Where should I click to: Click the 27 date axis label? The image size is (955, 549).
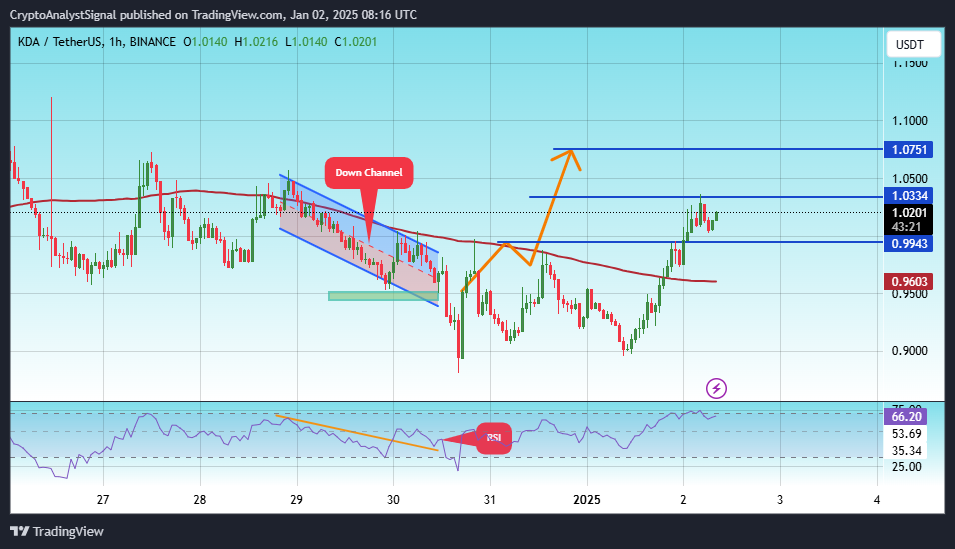pyautogui.click(x=103, y=500)
